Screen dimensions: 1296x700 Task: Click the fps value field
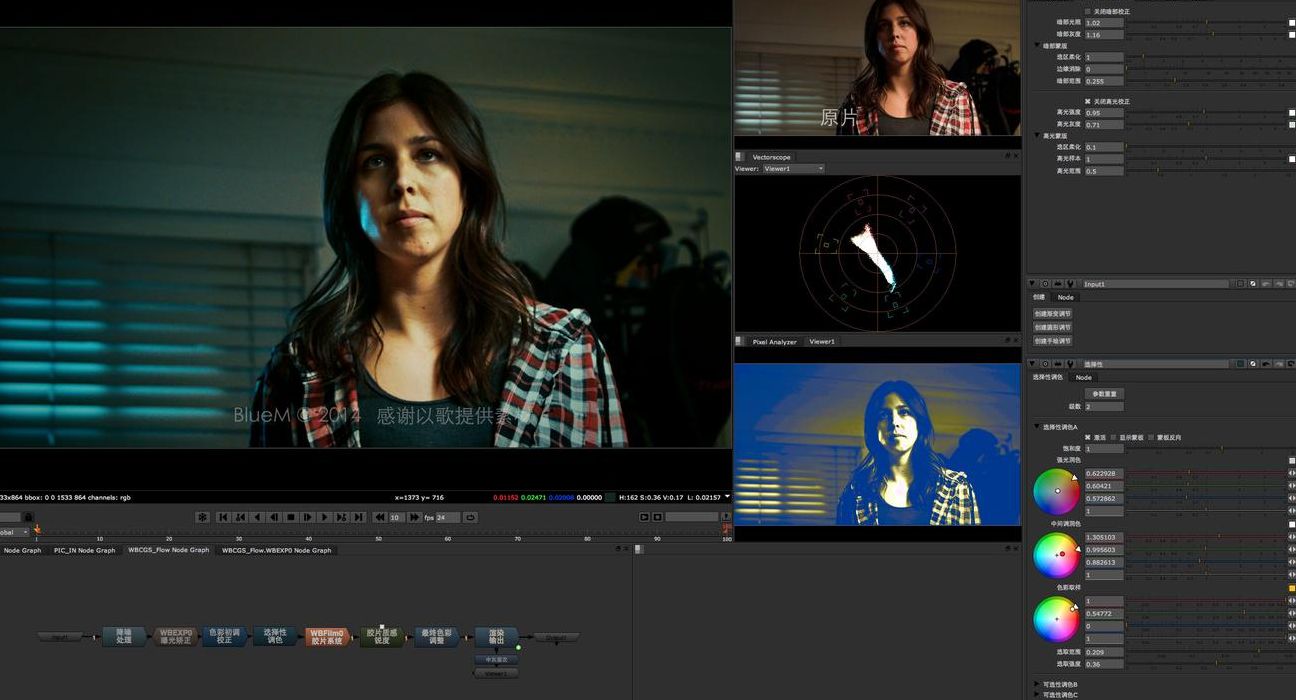point(447,517)
